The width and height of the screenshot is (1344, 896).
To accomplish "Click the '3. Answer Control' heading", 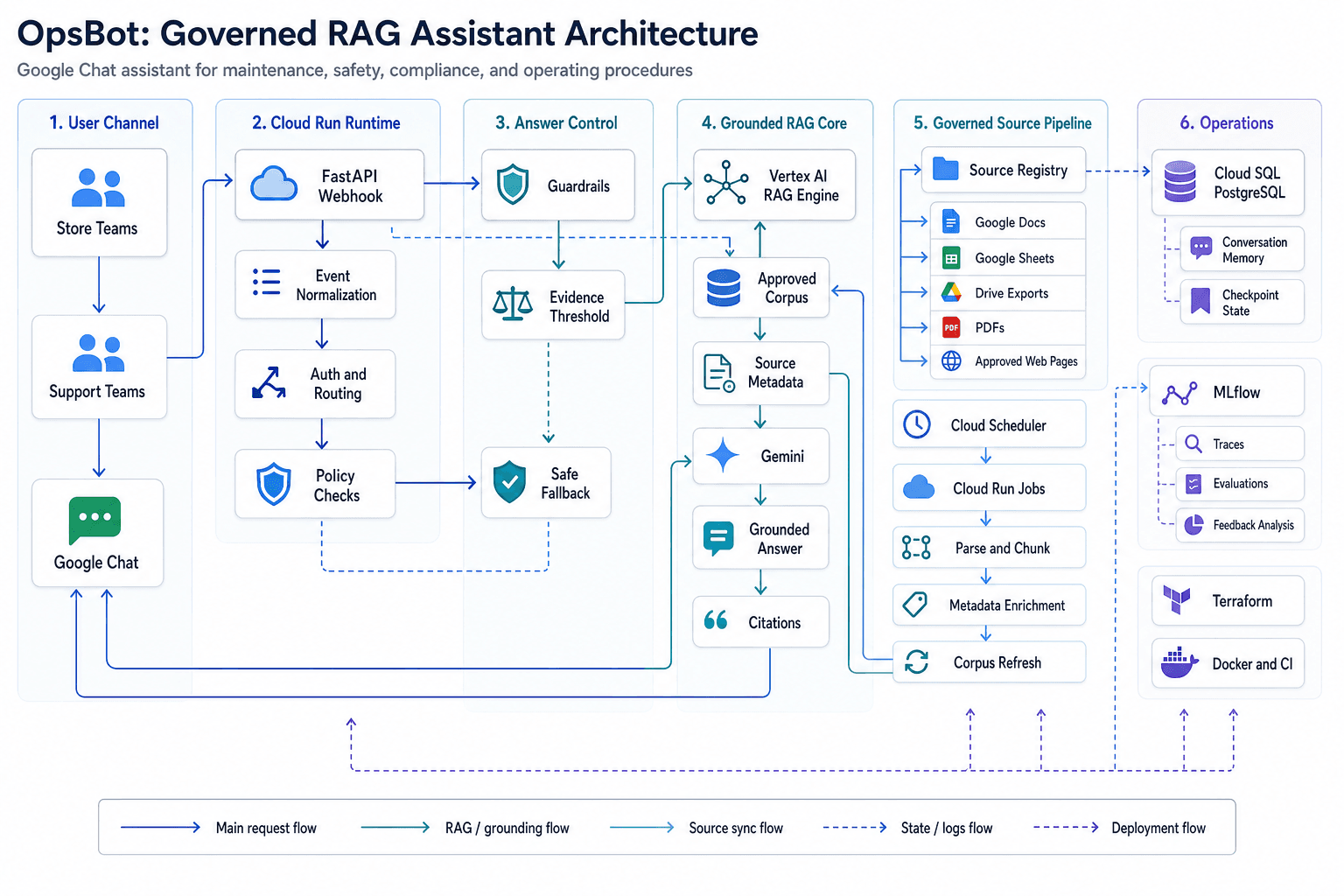I will coord(556,122).
